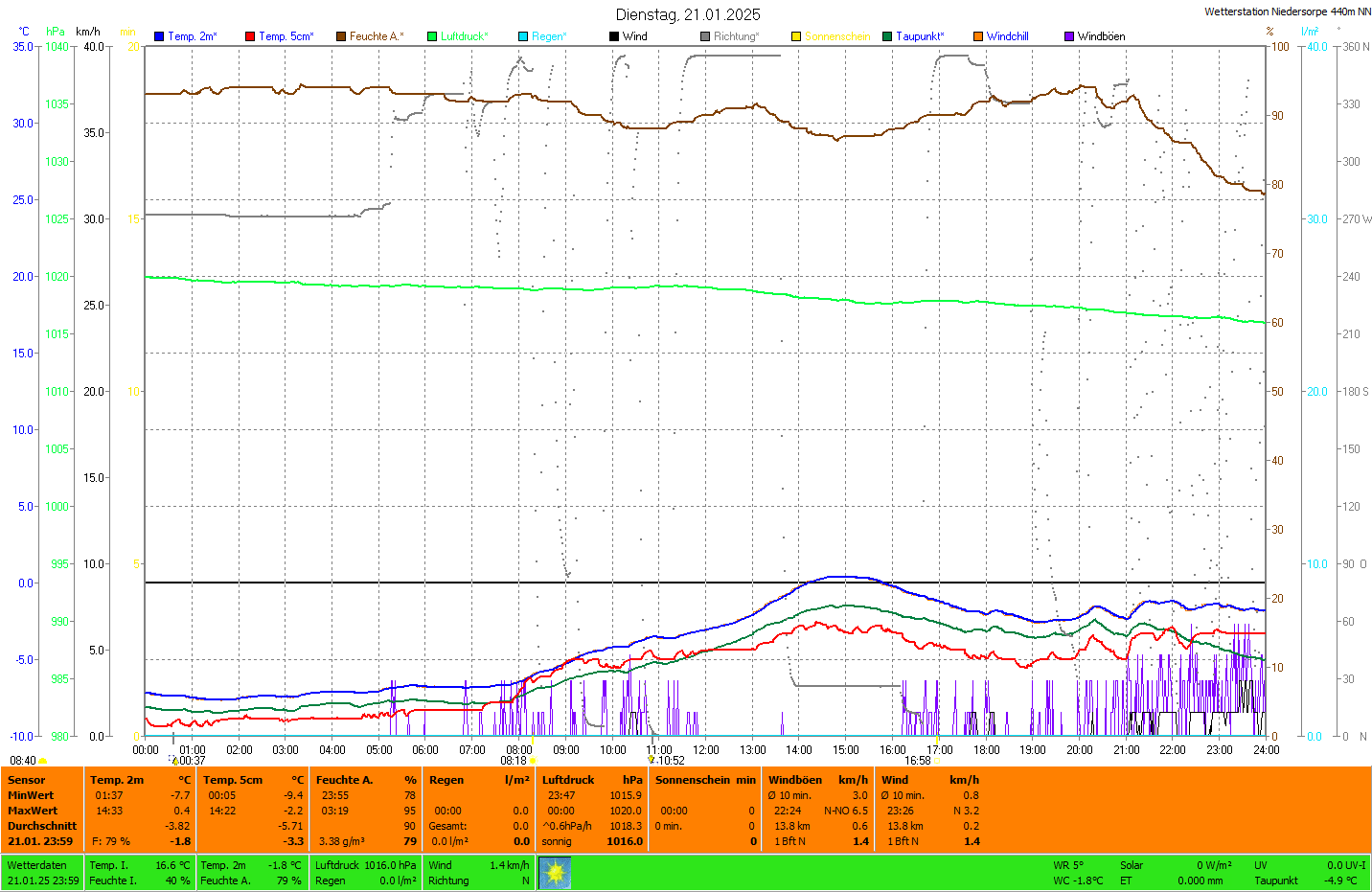1372x892 pixels.
Task: Click the black Wind legend square
Action: (x=614, y=36)
